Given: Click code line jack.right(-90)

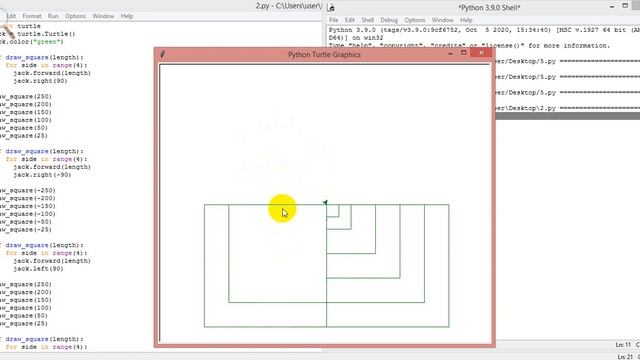Looking at the screenshot, I should pos(42,175).
